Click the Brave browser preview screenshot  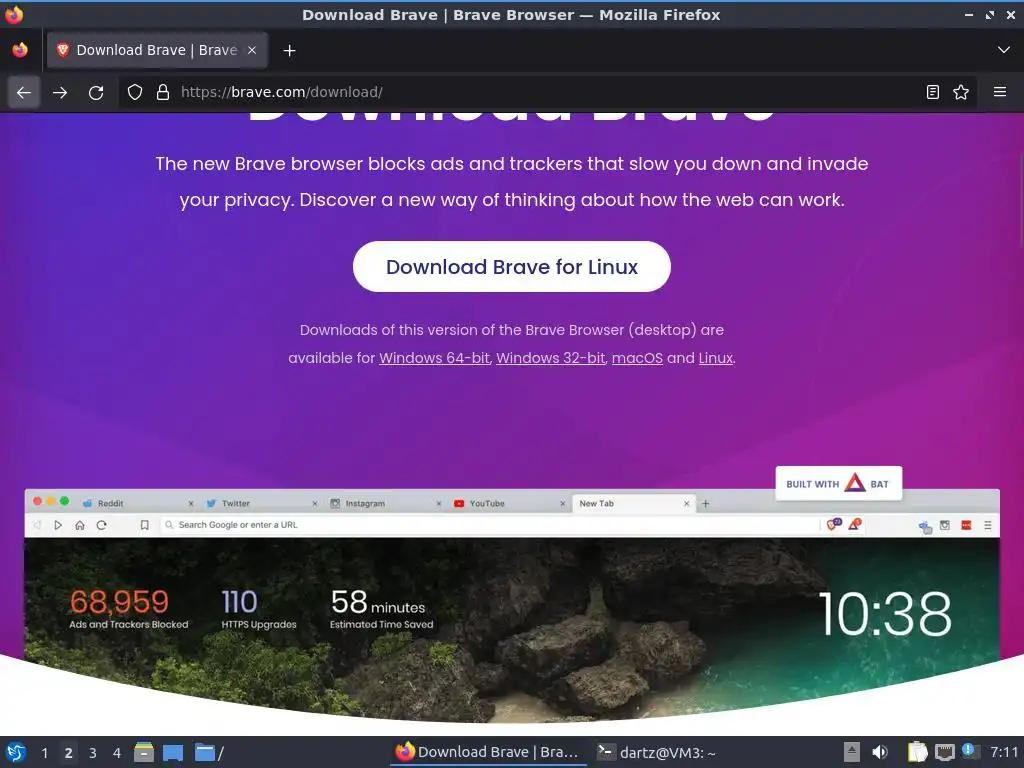pos(511,605)
